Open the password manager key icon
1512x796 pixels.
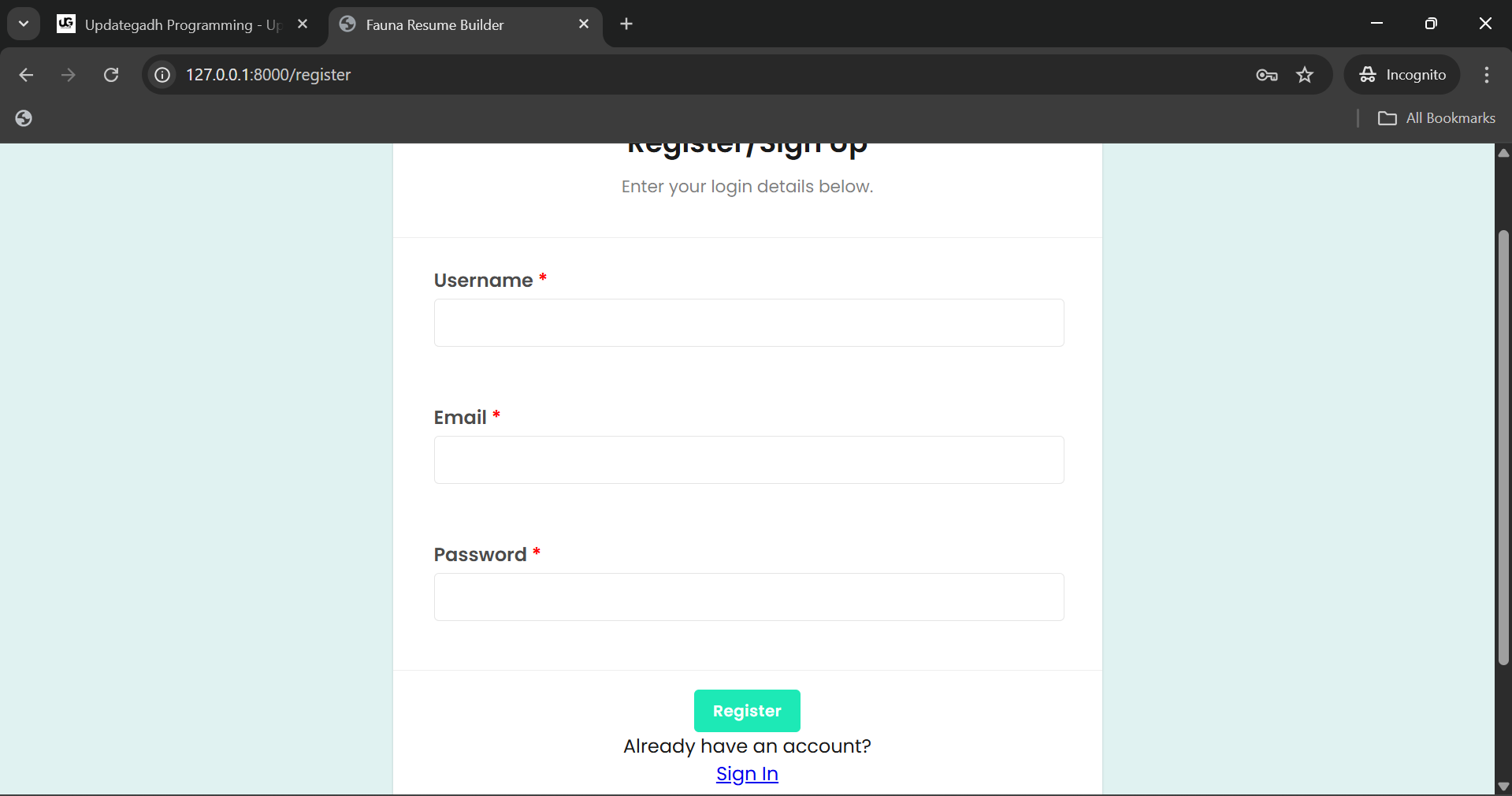pyautogui.click(x=1266, y=75)
